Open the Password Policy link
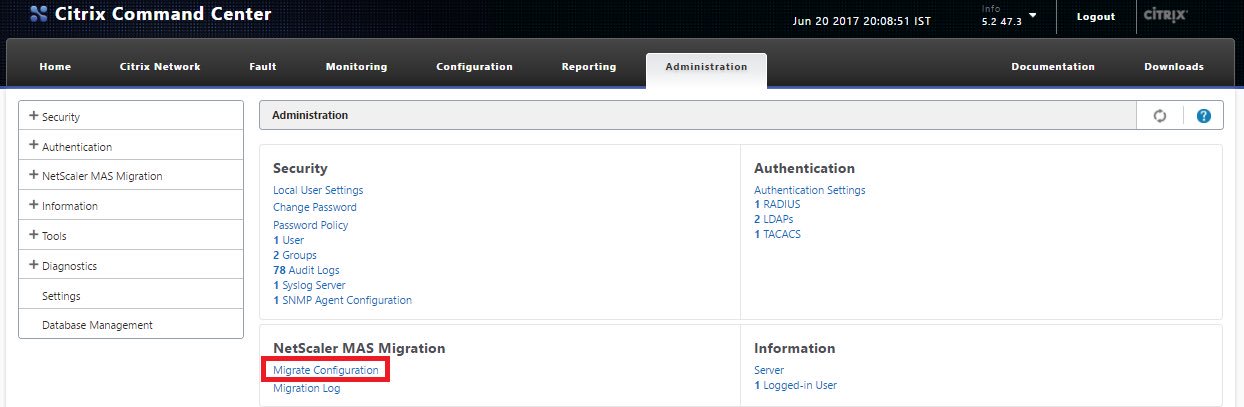 tap(310, 225)
